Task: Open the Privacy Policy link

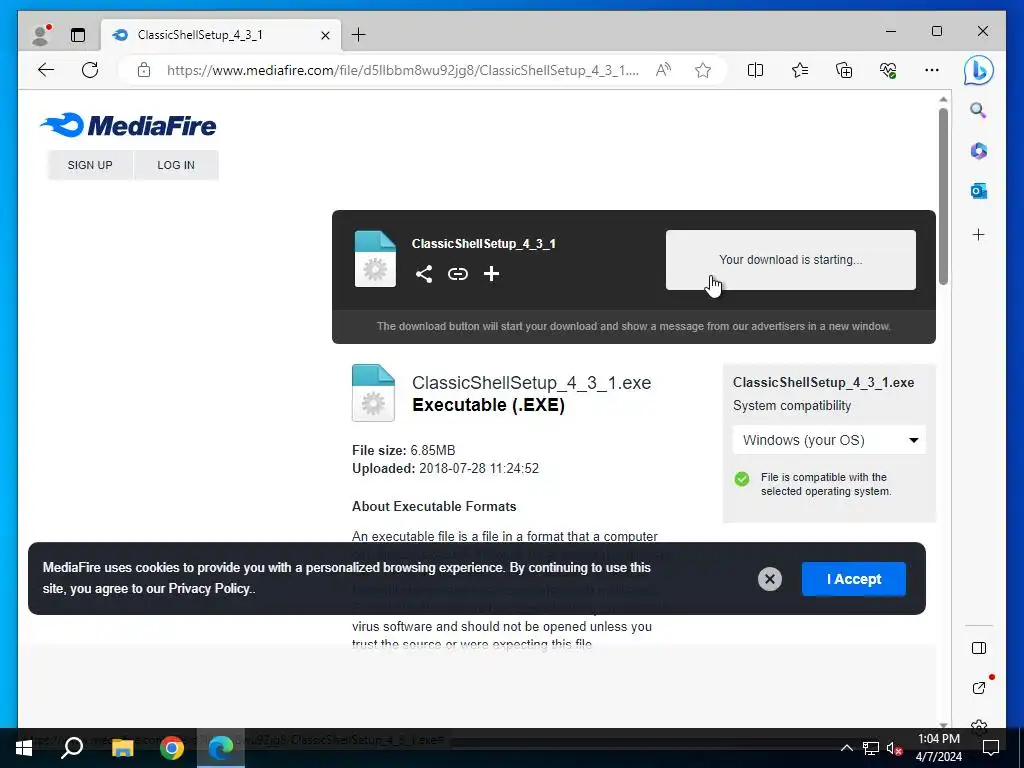Action: 209,588
